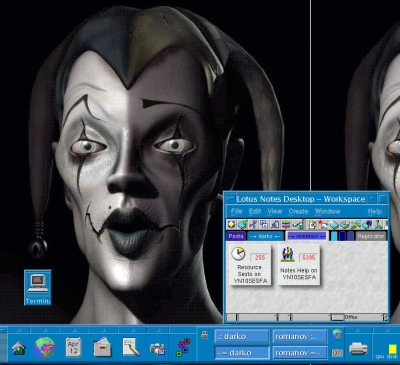400x365 pixels.
Task: Launch the File Manager drawer icon in panel
Action: coord(102,347)
